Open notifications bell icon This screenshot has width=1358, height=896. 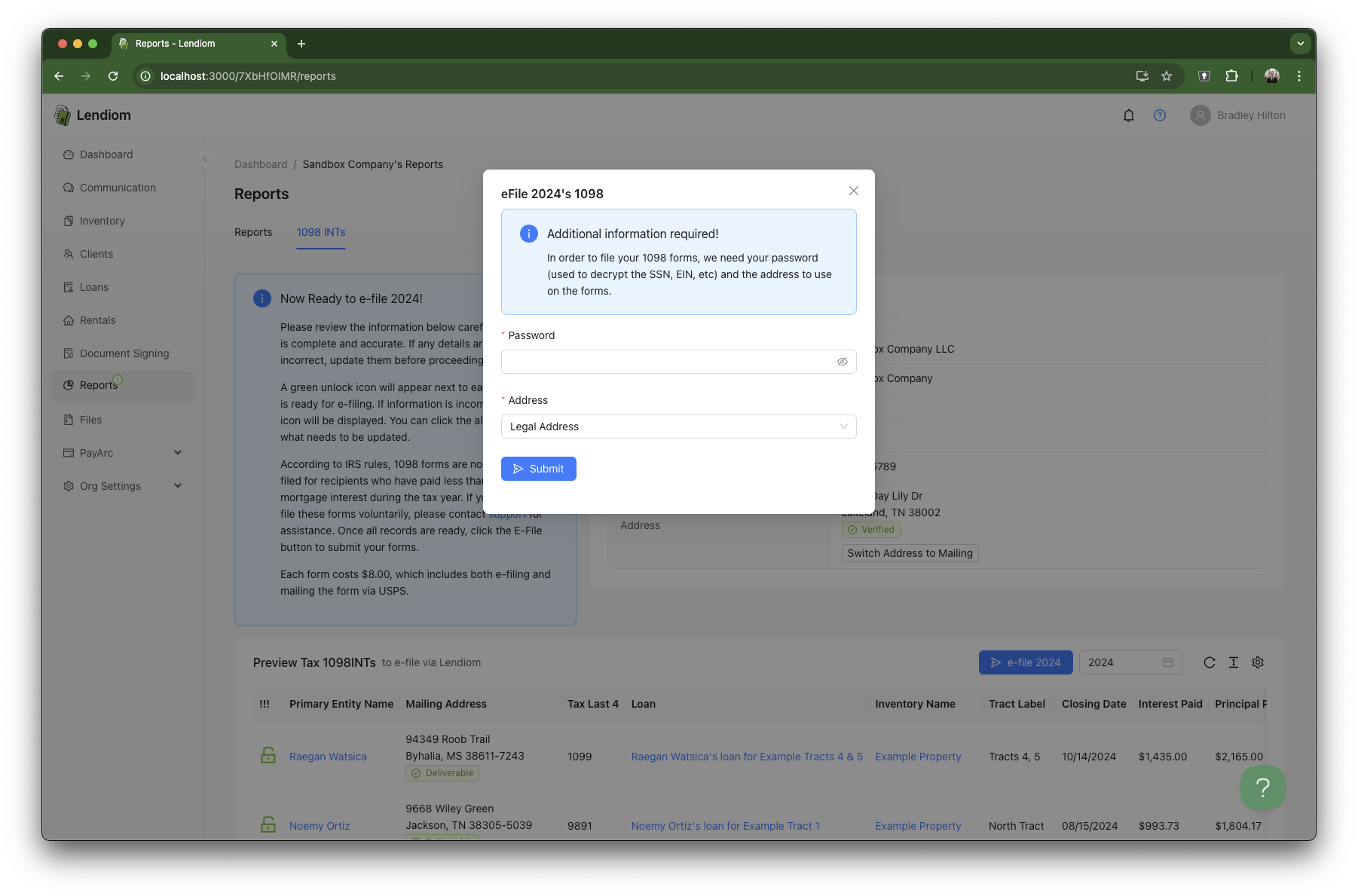pos(1128,115)
